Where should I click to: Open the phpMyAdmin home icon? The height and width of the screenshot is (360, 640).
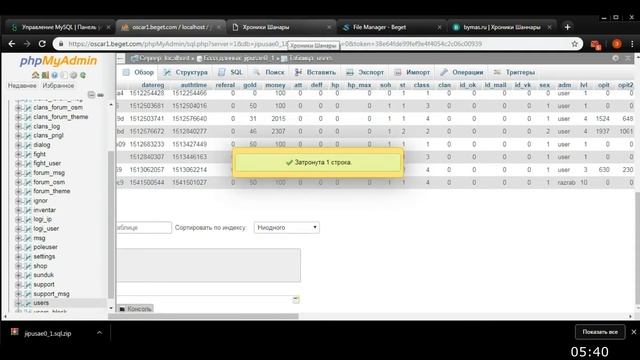tap(36, 75)
